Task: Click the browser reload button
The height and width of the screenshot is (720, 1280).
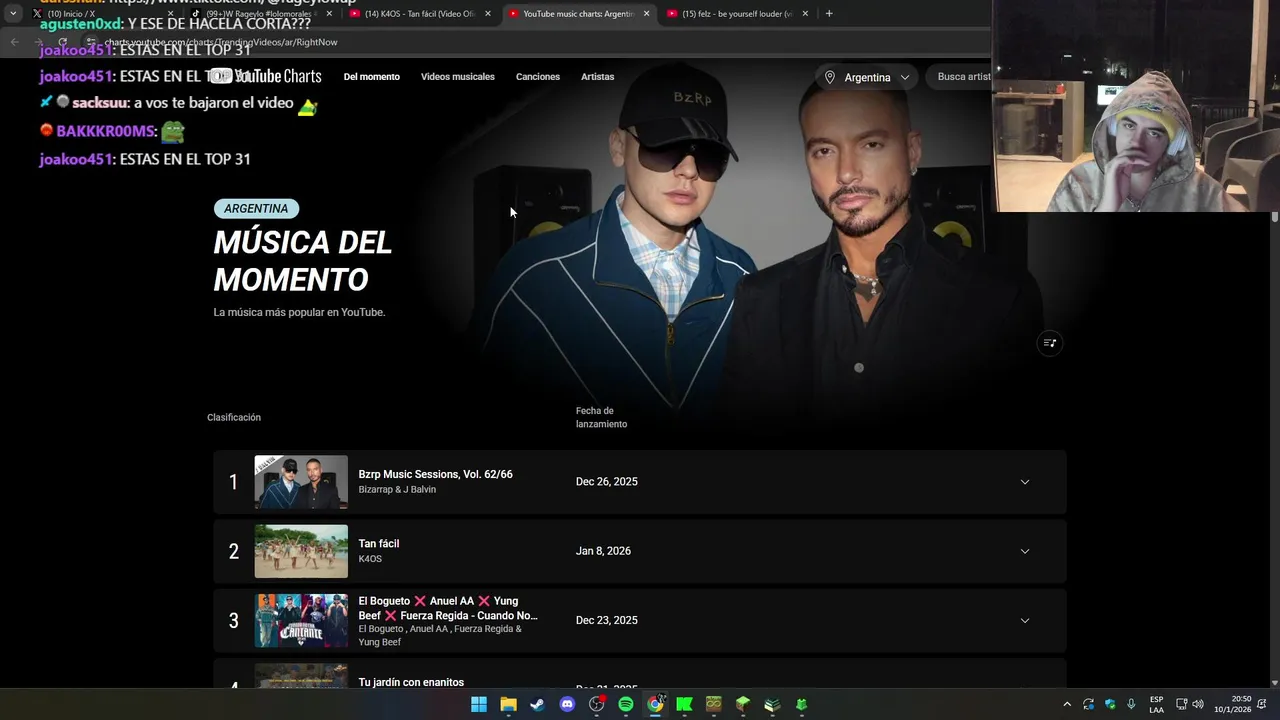Action: click(x=62, y=42)
